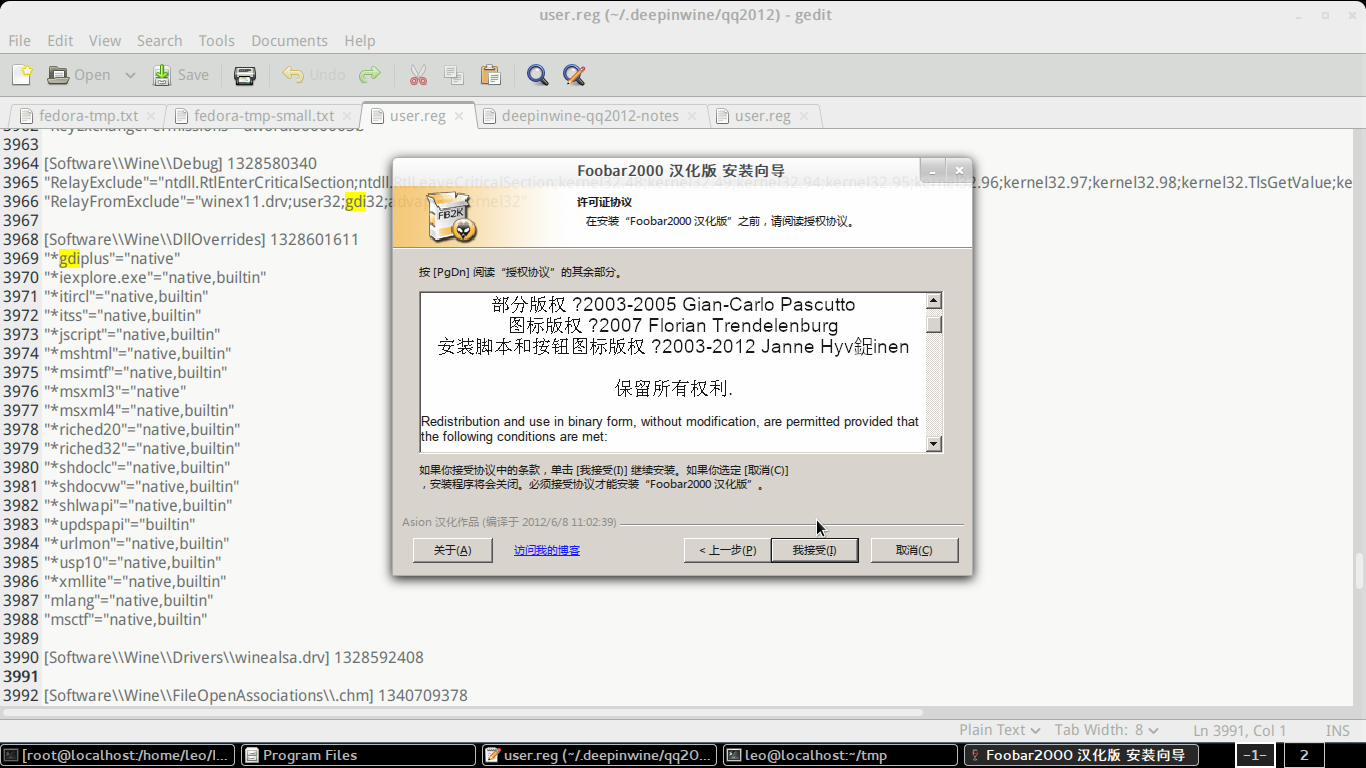1366x768 pixels.
Task: Click the Print icon in gedit toolbar
Action: (245, 75)
